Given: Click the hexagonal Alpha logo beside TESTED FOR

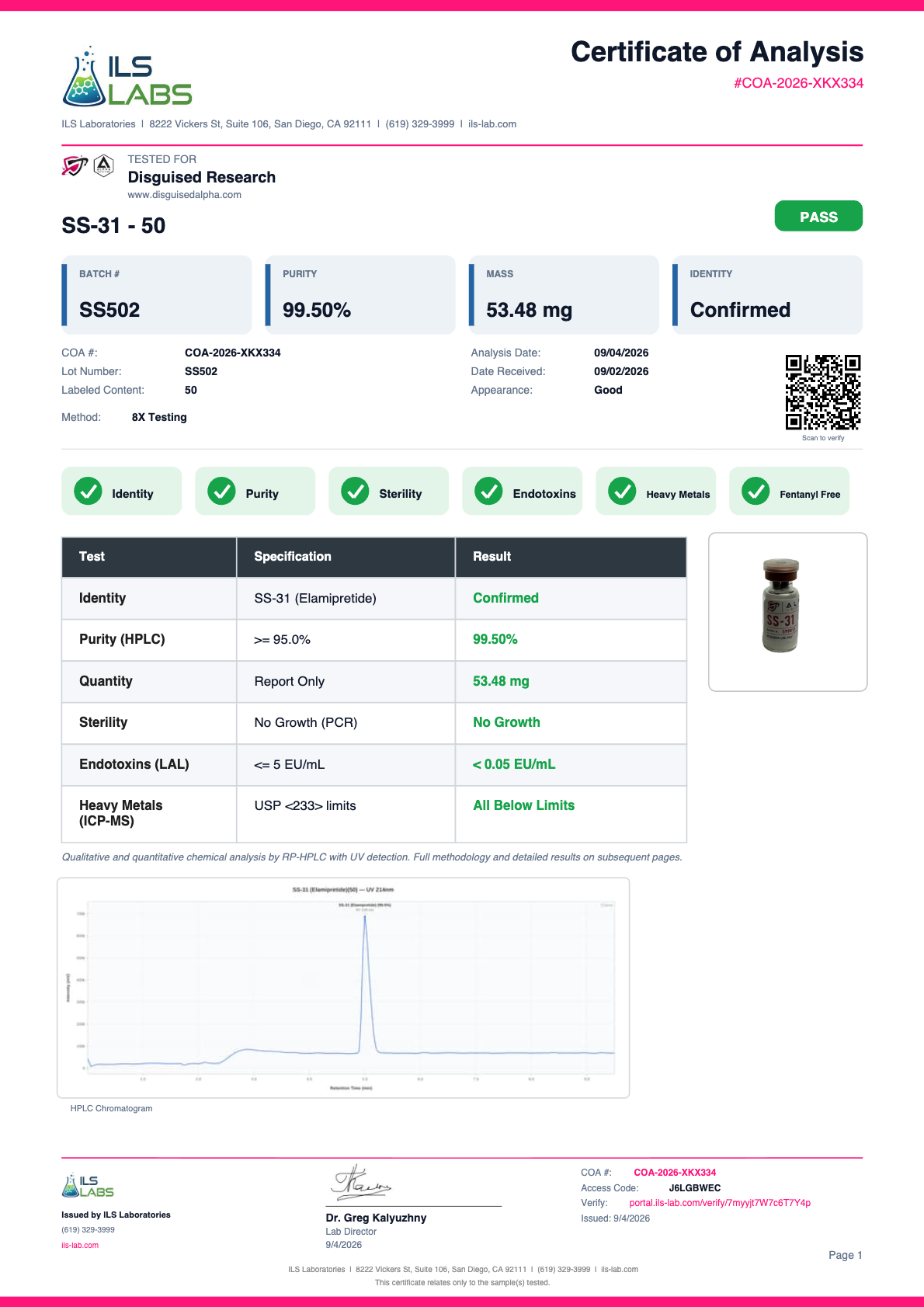Looking at the screenshot, I should tap(104, 165).
